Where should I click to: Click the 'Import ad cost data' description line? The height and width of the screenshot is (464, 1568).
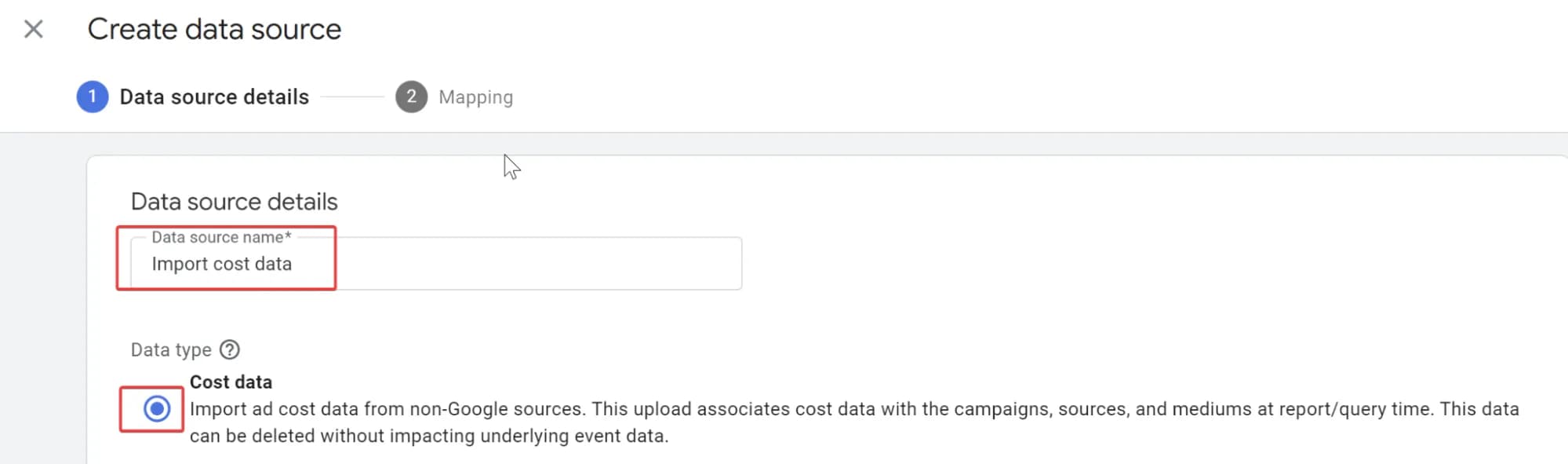click(x=854, y=409)
